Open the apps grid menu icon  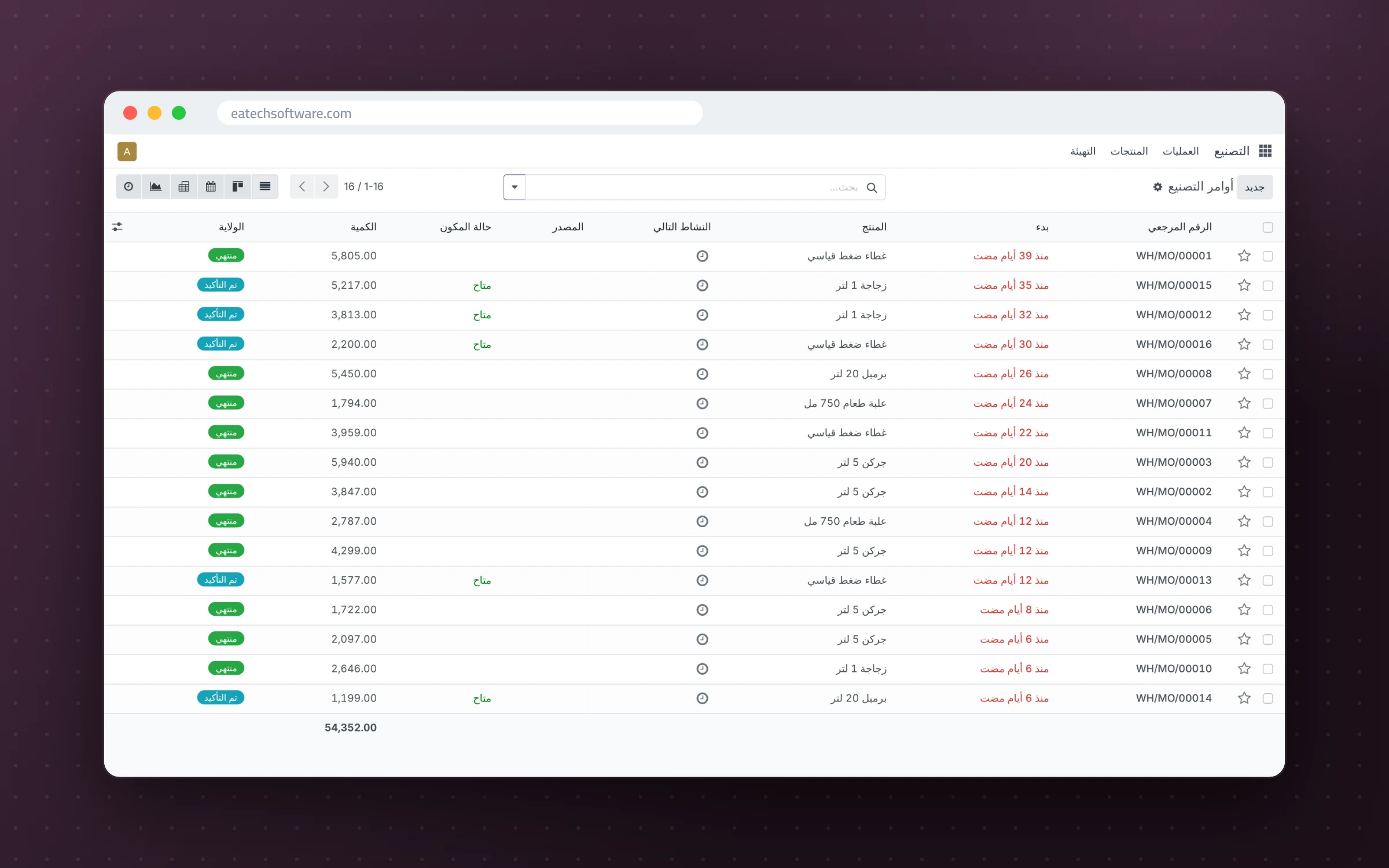pos(1265,151)
